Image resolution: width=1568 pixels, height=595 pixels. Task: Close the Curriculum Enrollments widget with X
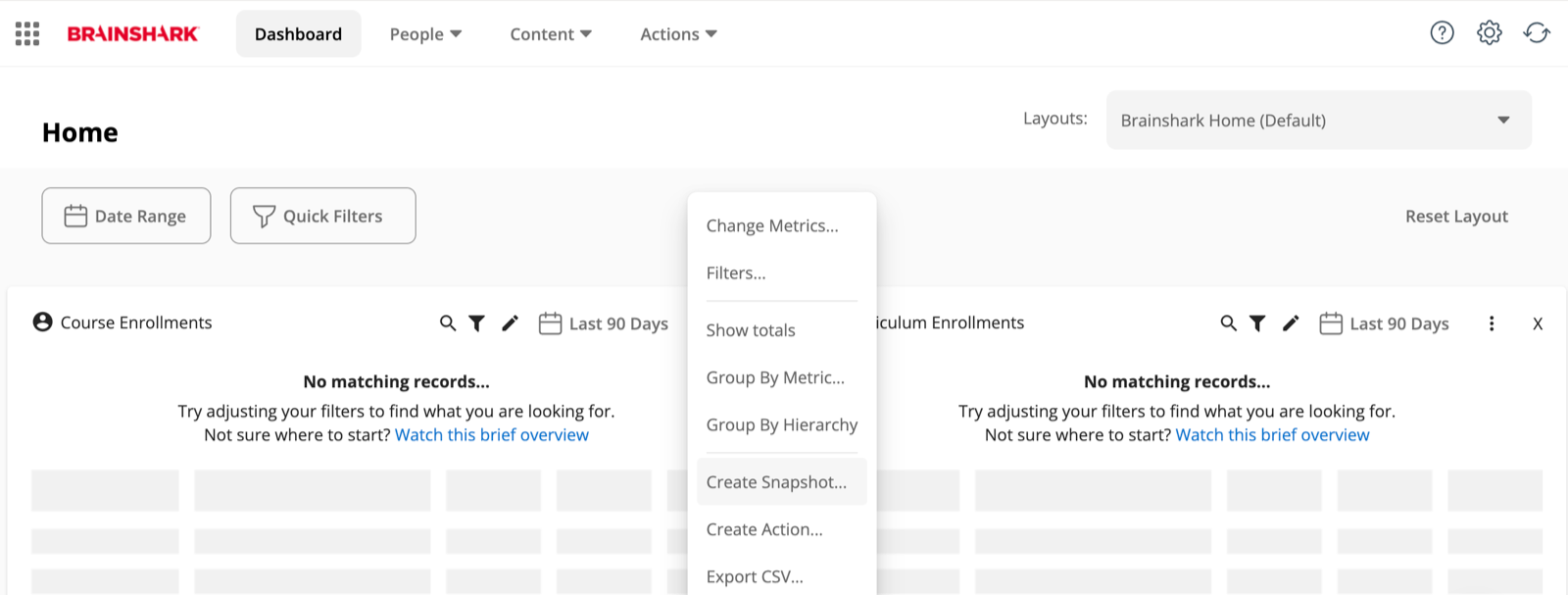pos(1538,323)
